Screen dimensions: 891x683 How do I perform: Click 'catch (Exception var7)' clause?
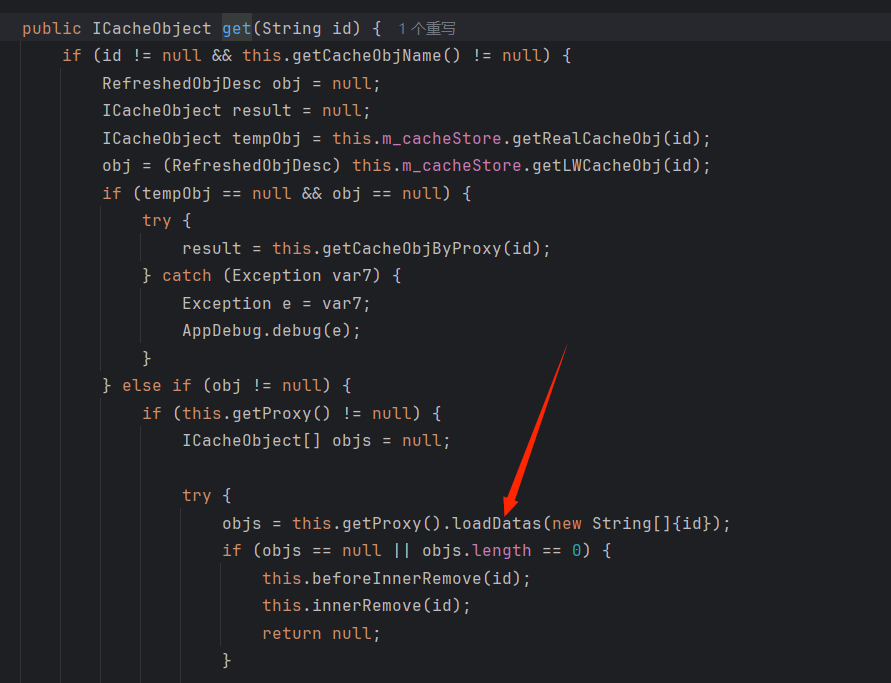point(271,276)
